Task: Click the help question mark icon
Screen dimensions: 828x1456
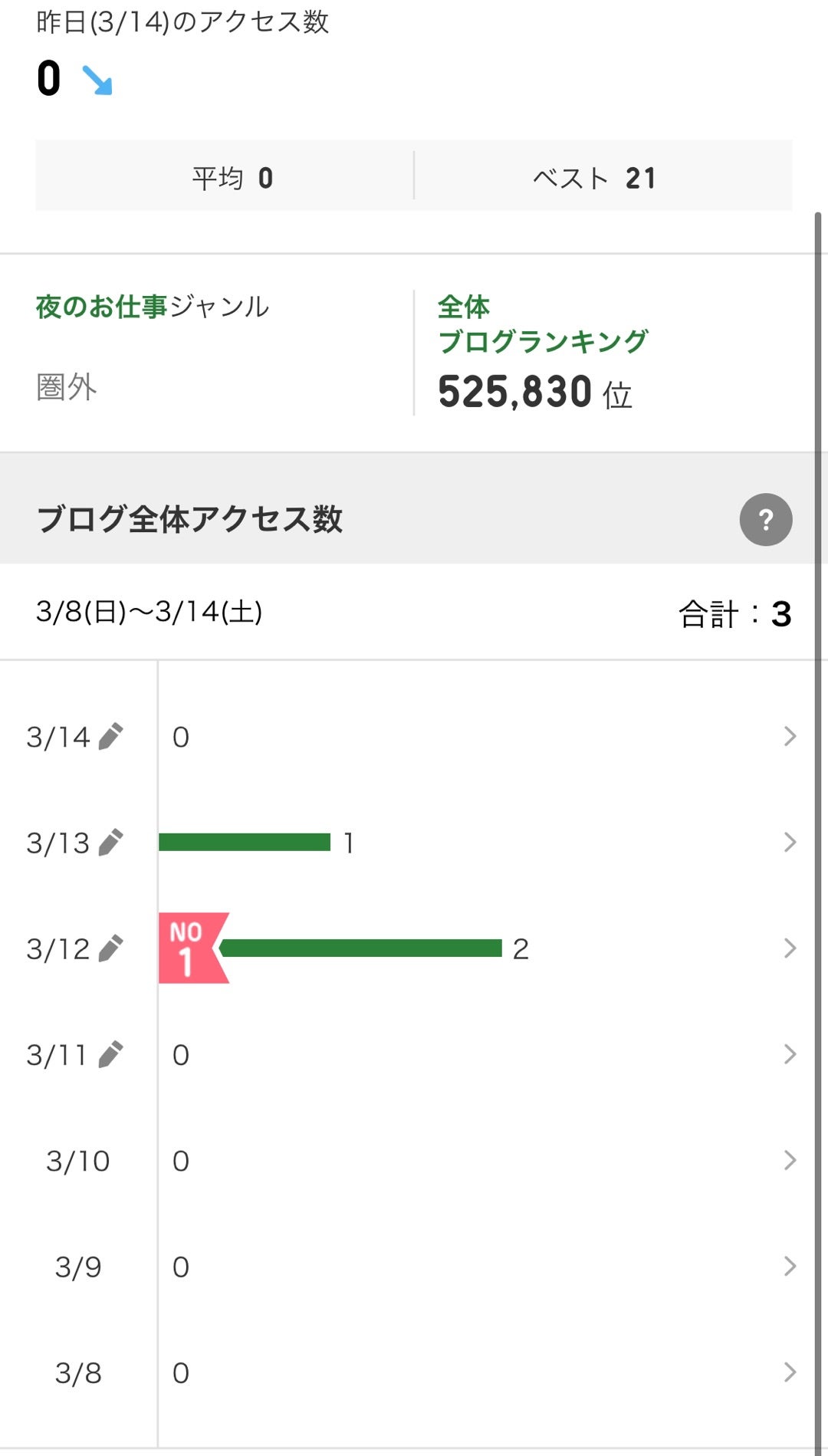Action: coord(765,520)
